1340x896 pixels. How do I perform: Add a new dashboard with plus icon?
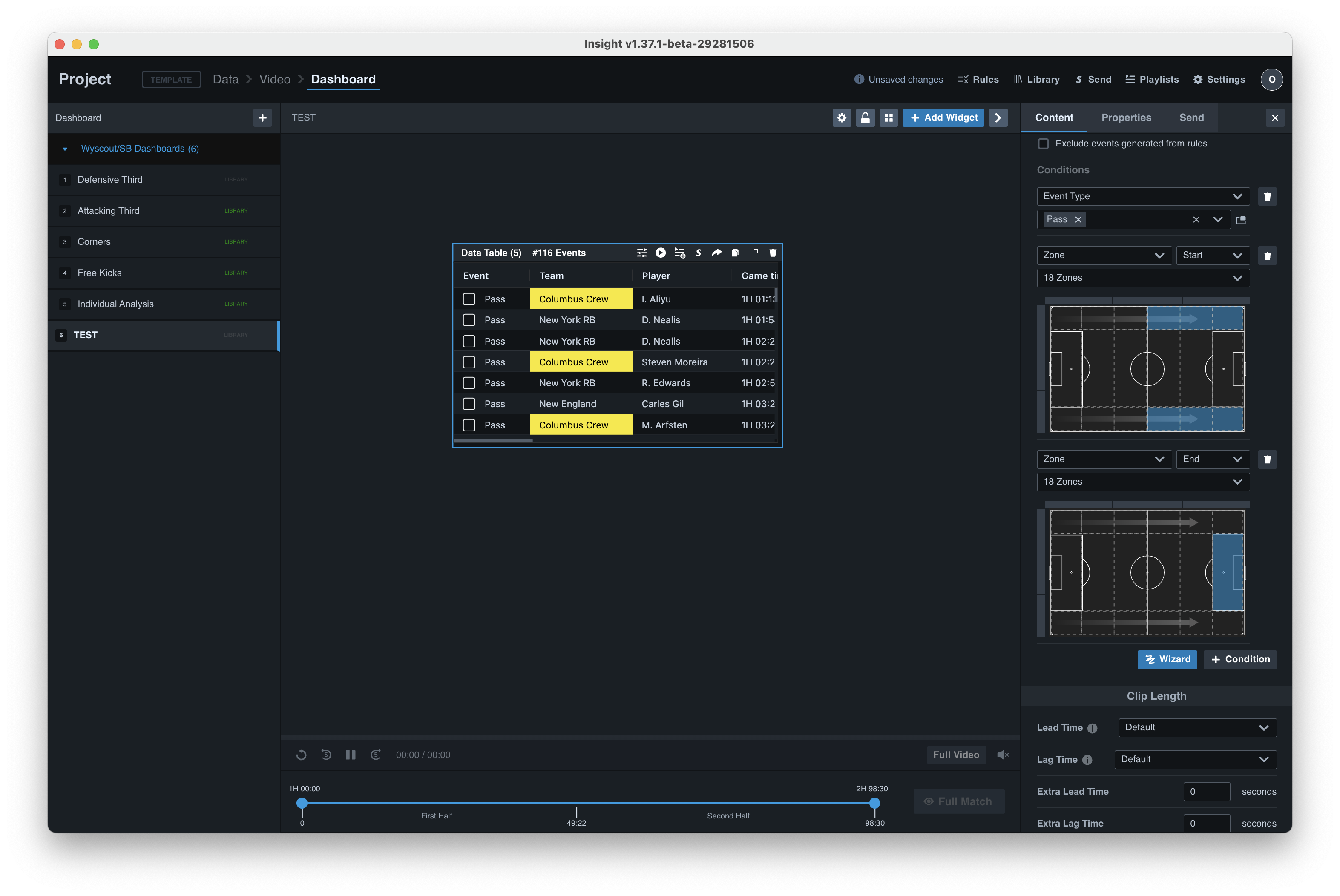click(262, 118)
